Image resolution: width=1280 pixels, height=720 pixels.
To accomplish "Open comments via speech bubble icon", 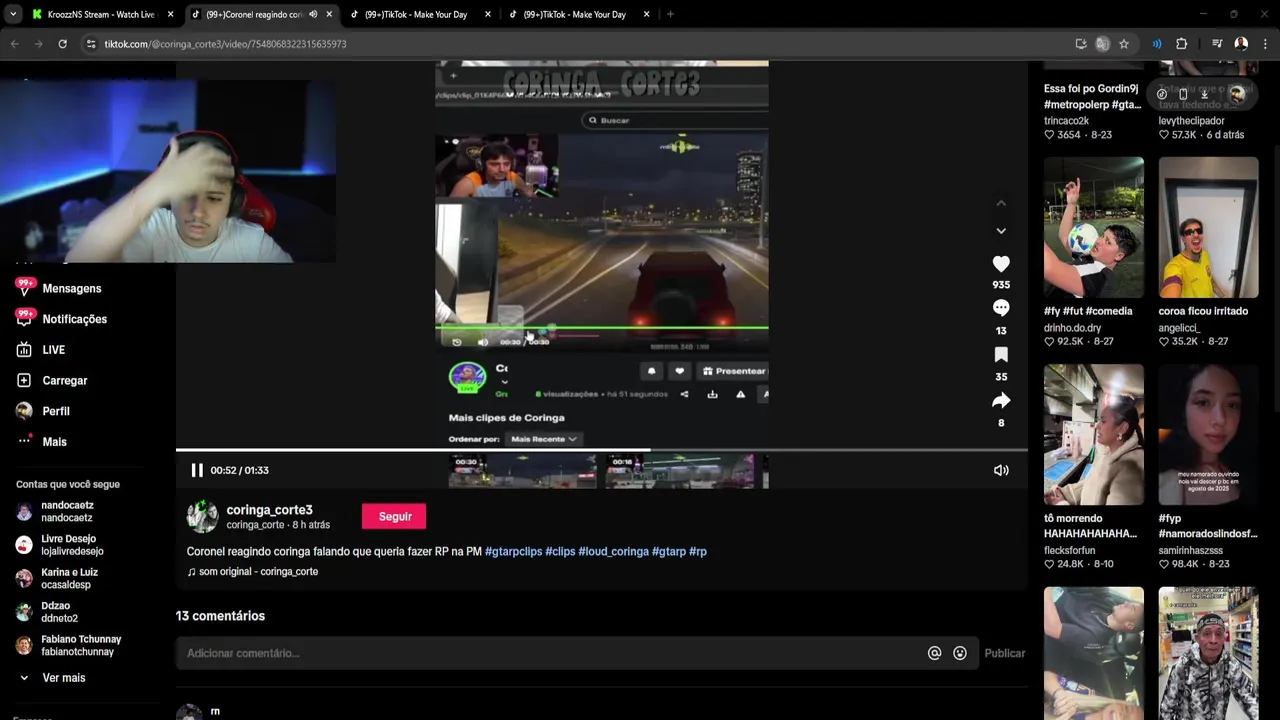I will pyautogui.click(x=1001, y=308).
